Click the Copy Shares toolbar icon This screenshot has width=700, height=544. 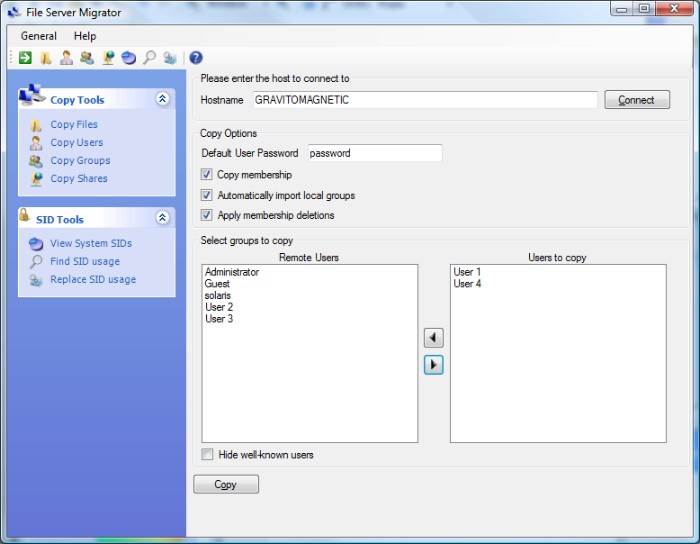tap(108, 58)
